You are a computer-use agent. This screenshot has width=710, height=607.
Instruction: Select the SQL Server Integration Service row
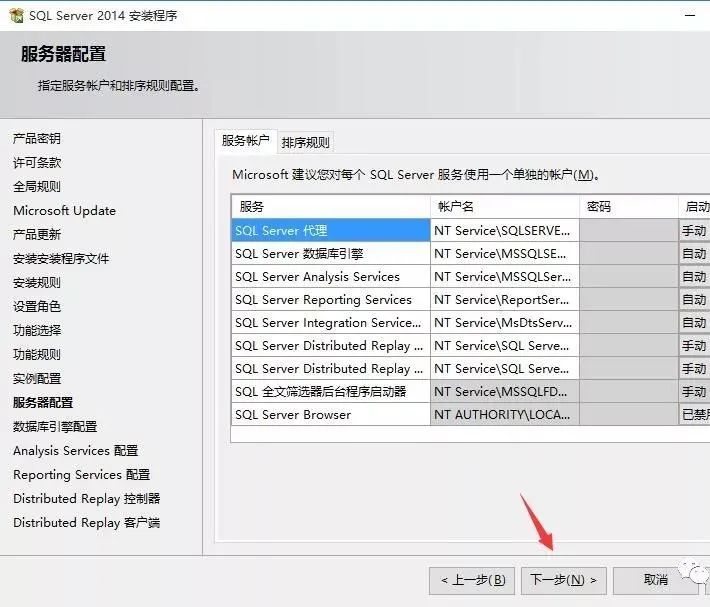click(x=331, y=323)
